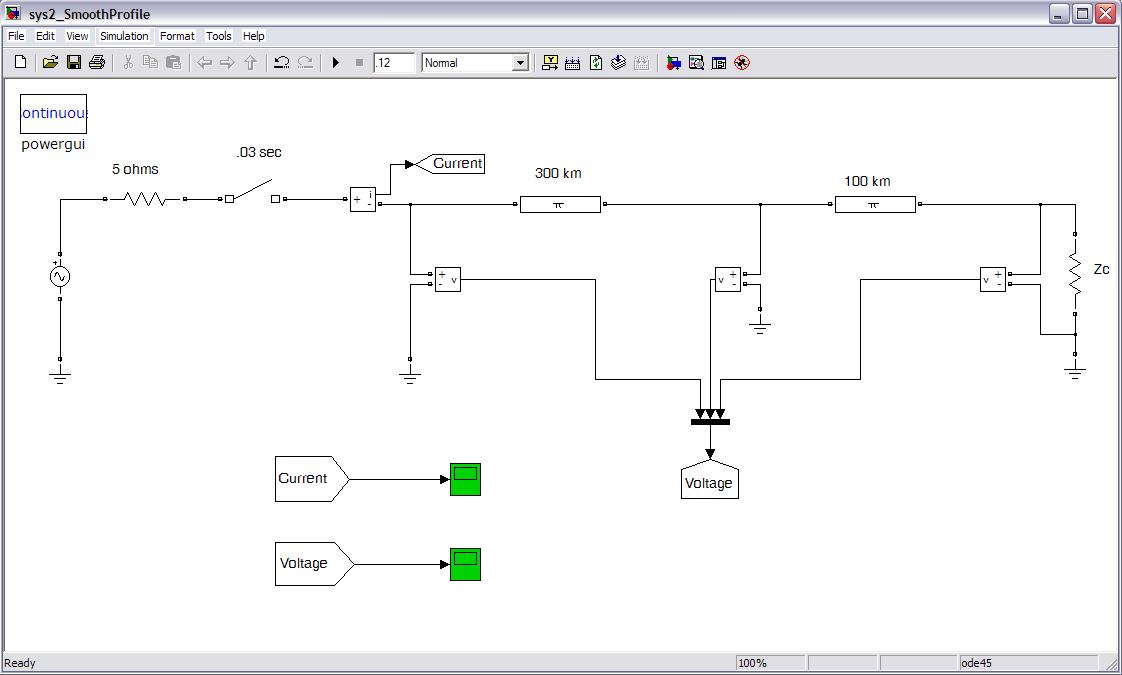Select the Current scope block
1122x675 pixels.
(465, 479)
